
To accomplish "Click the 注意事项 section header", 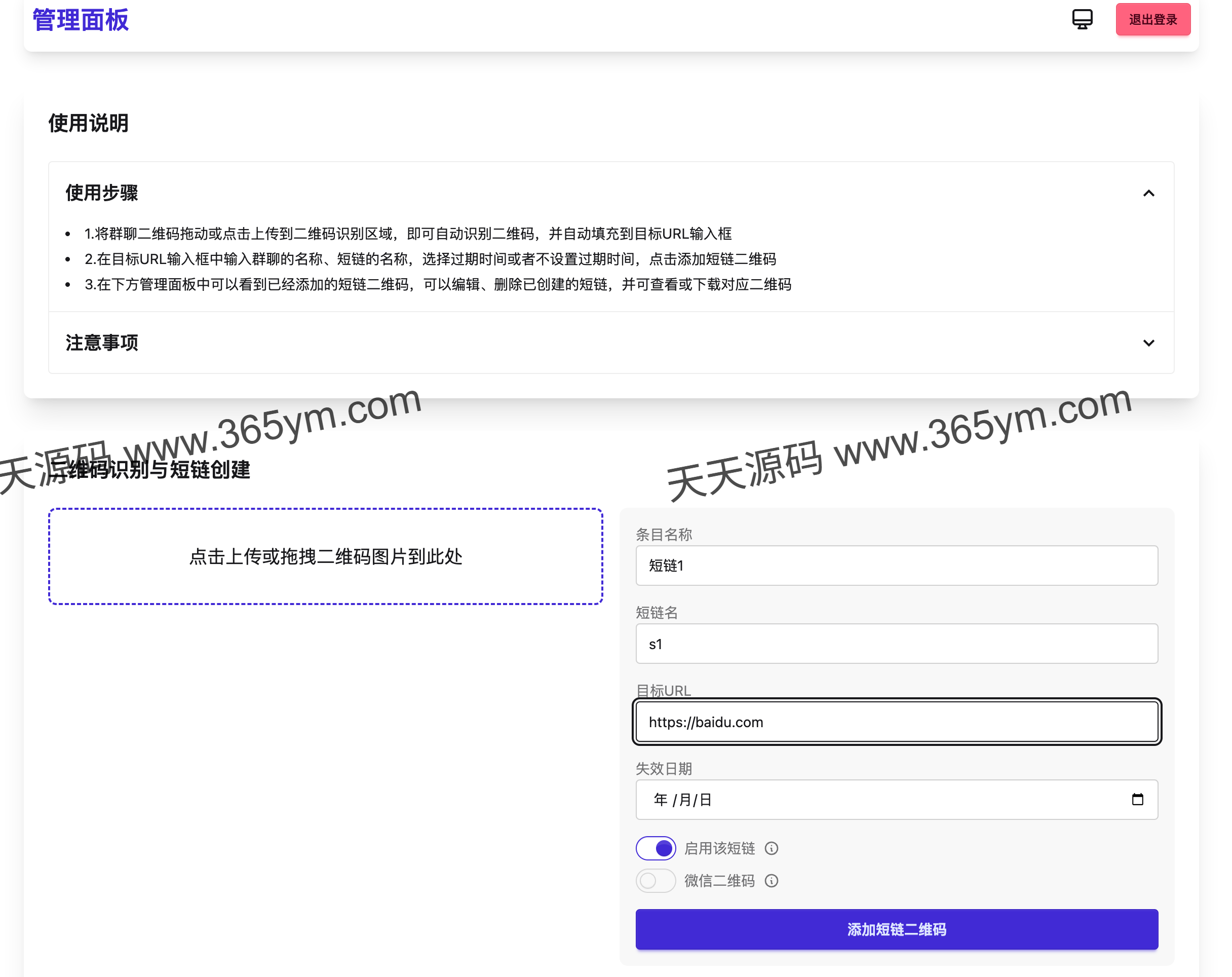I will [x=102, y=343].
